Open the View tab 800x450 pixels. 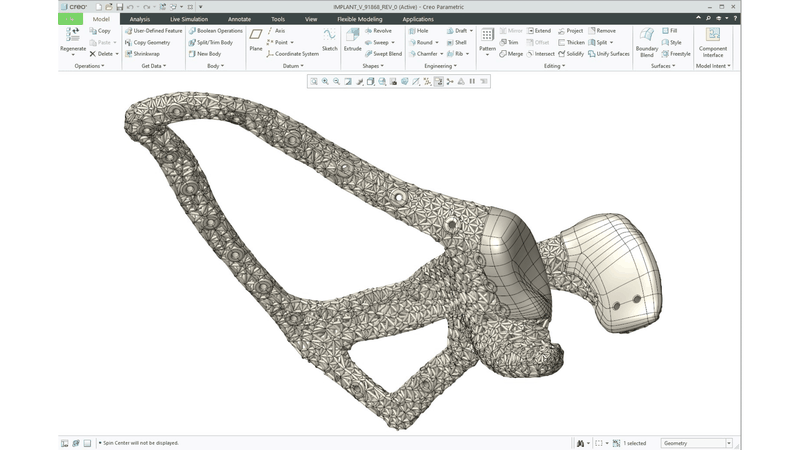[311, 19]
